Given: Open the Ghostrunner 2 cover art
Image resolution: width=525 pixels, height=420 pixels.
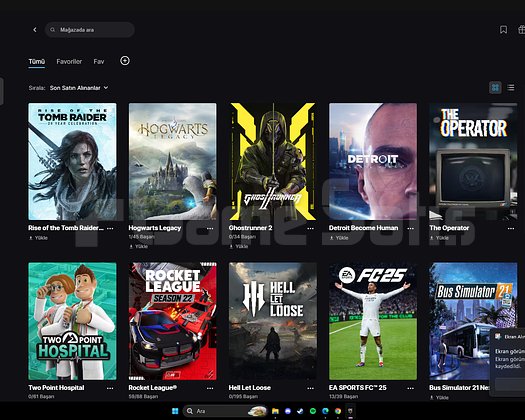Looking at the screenshot, I should click(x=273, y=161).
